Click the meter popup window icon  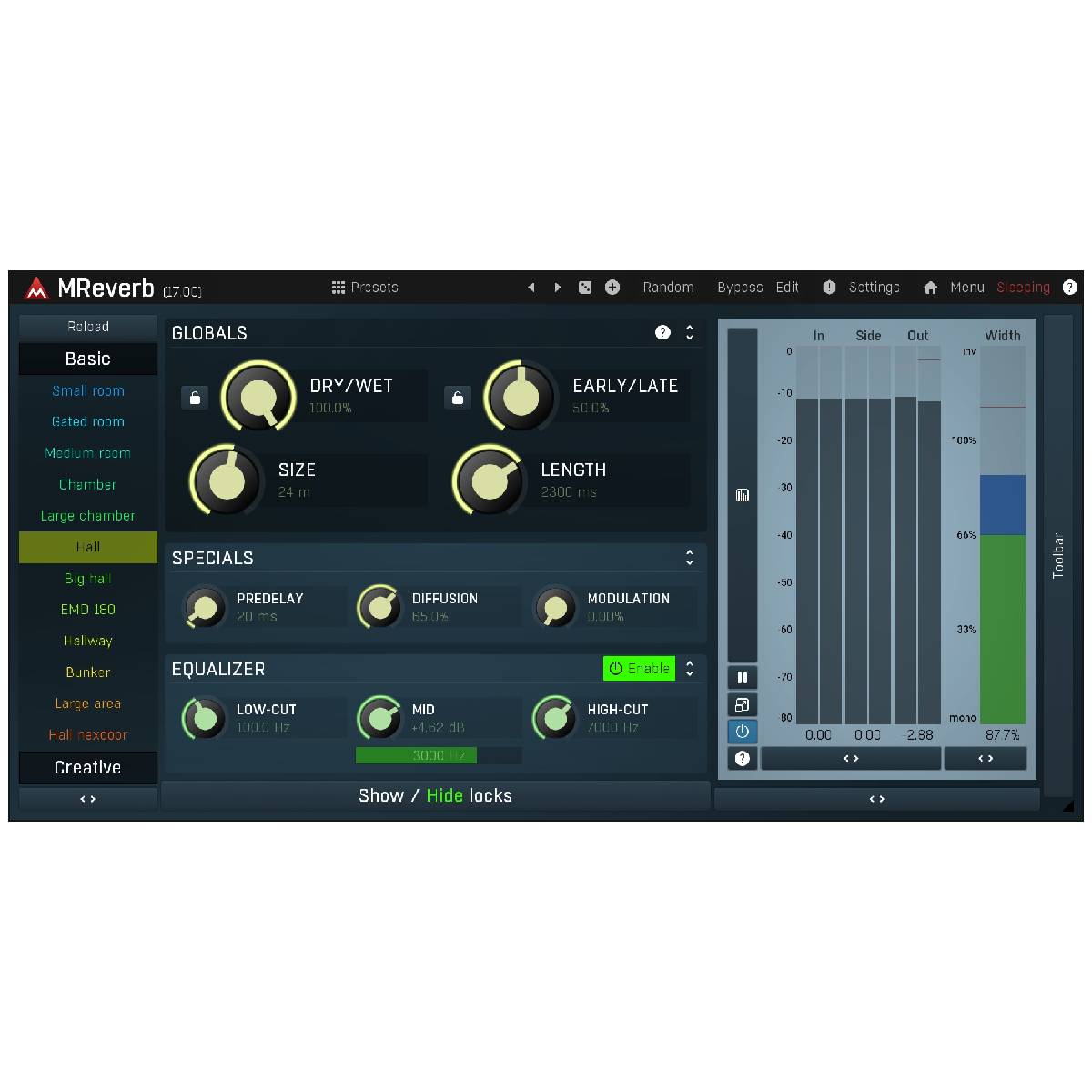(x=743, y=705)
